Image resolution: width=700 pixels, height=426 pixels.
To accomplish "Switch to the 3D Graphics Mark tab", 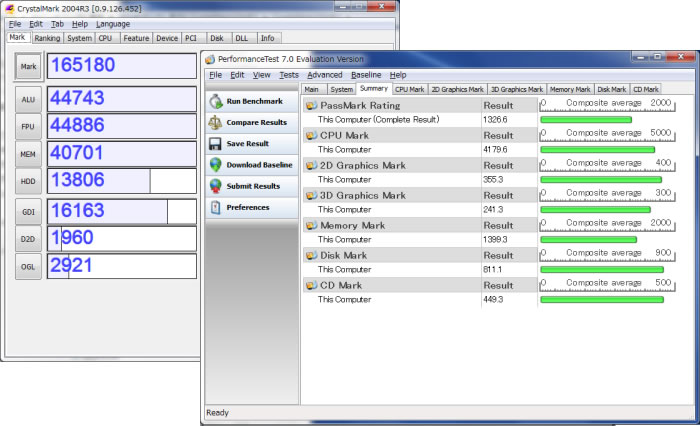I will point(517,89).
